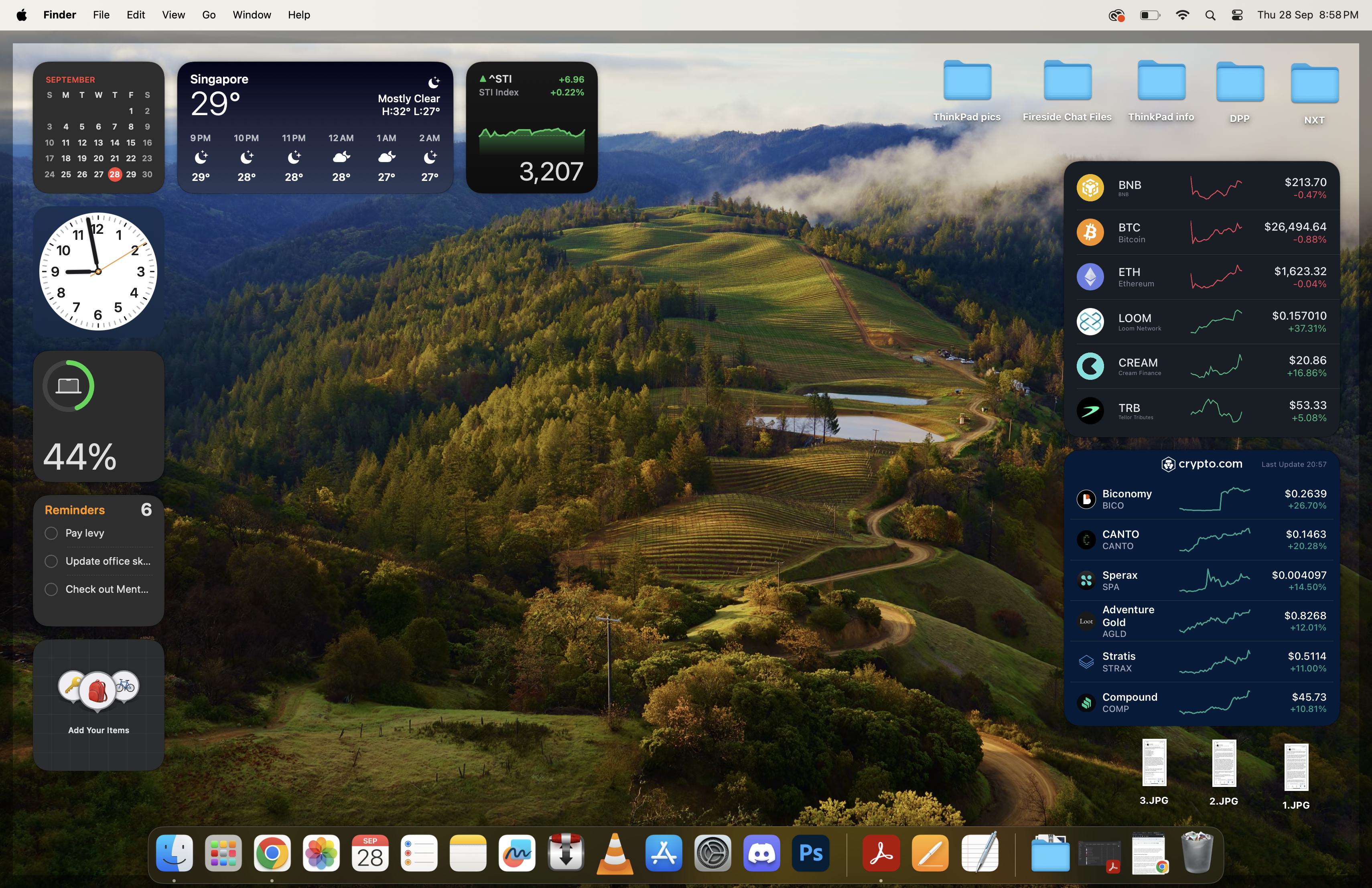Screen dimensions: 1372x888
Task: Click the STI Index stock chart
Action: (532, 141)
